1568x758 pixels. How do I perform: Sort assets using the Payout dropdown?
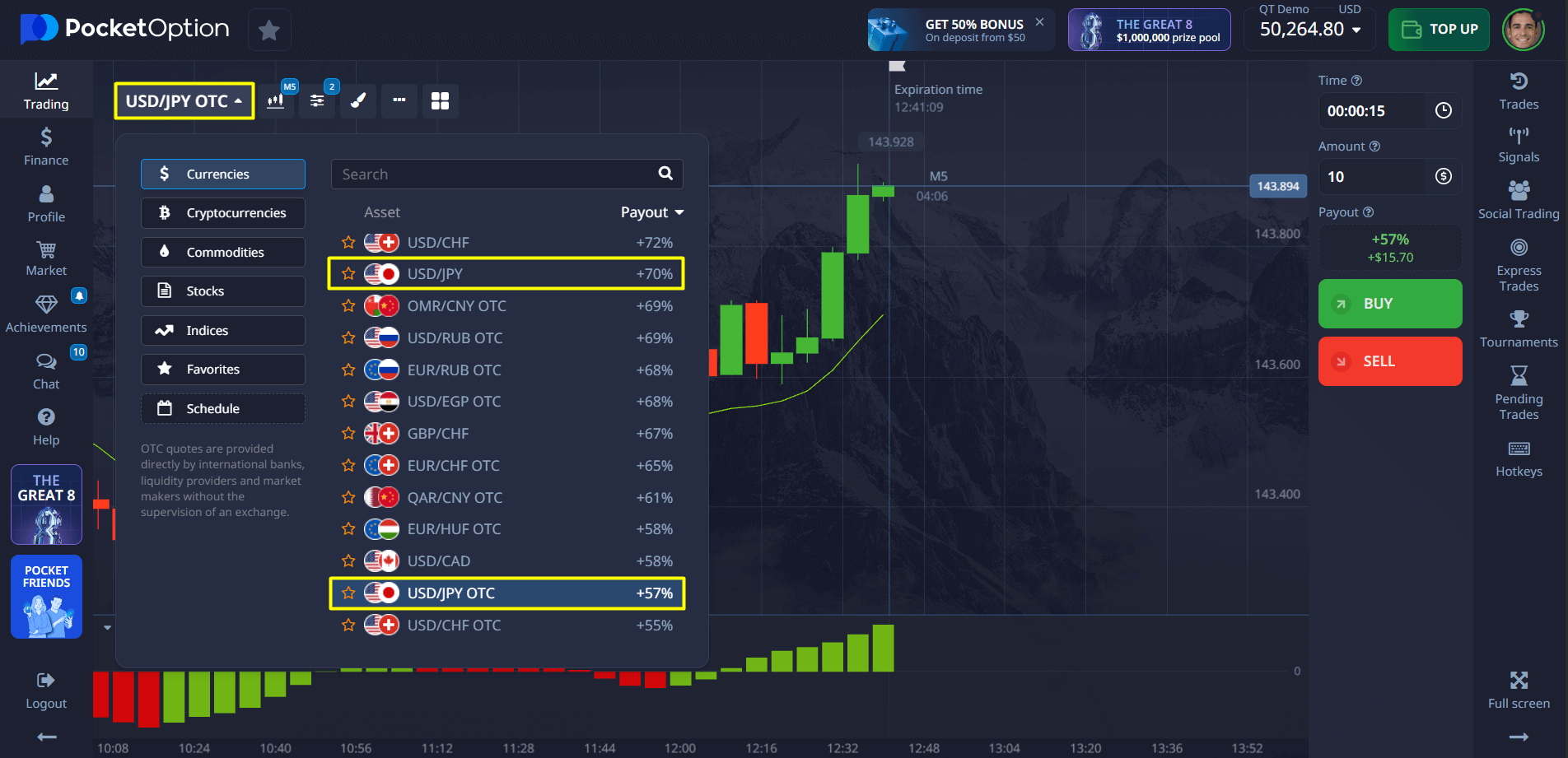click(651, 212)
